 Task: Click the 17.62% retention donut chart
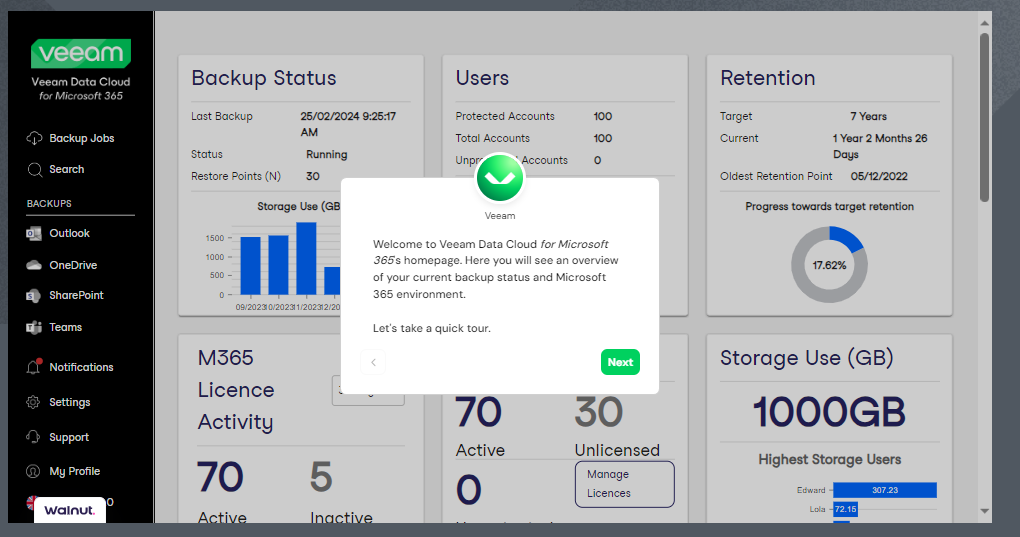tap(829, 265)
